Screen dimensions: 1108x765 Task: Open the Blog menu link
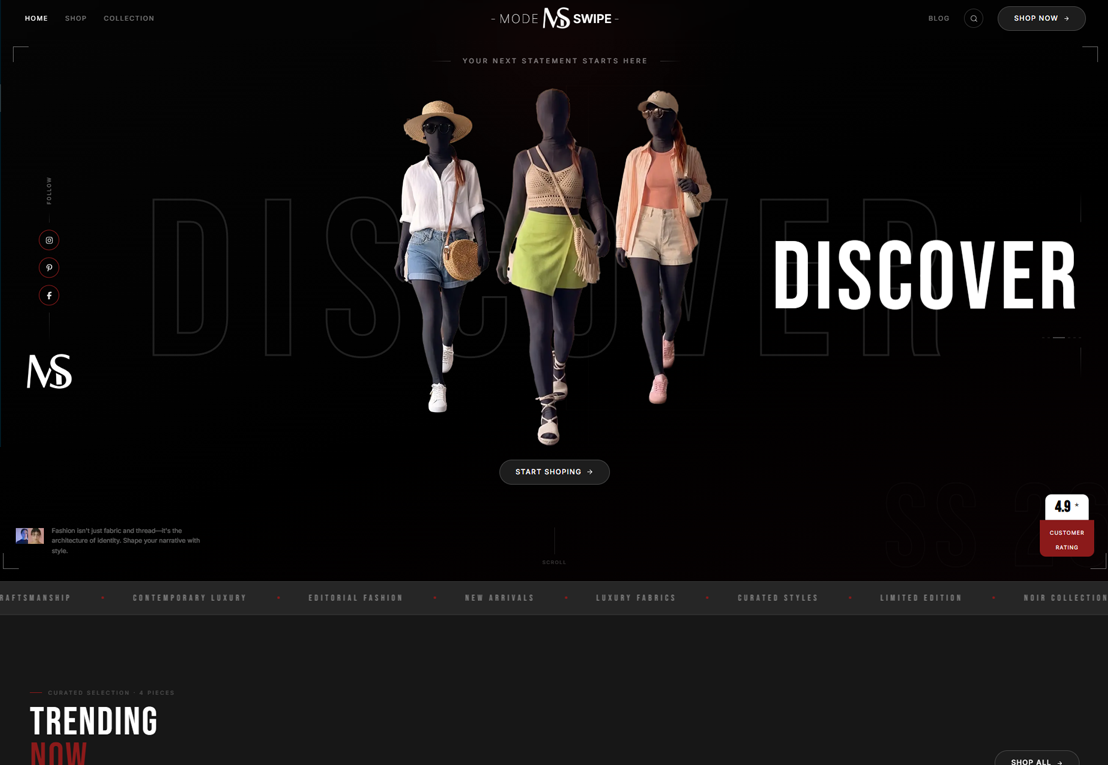938,18
